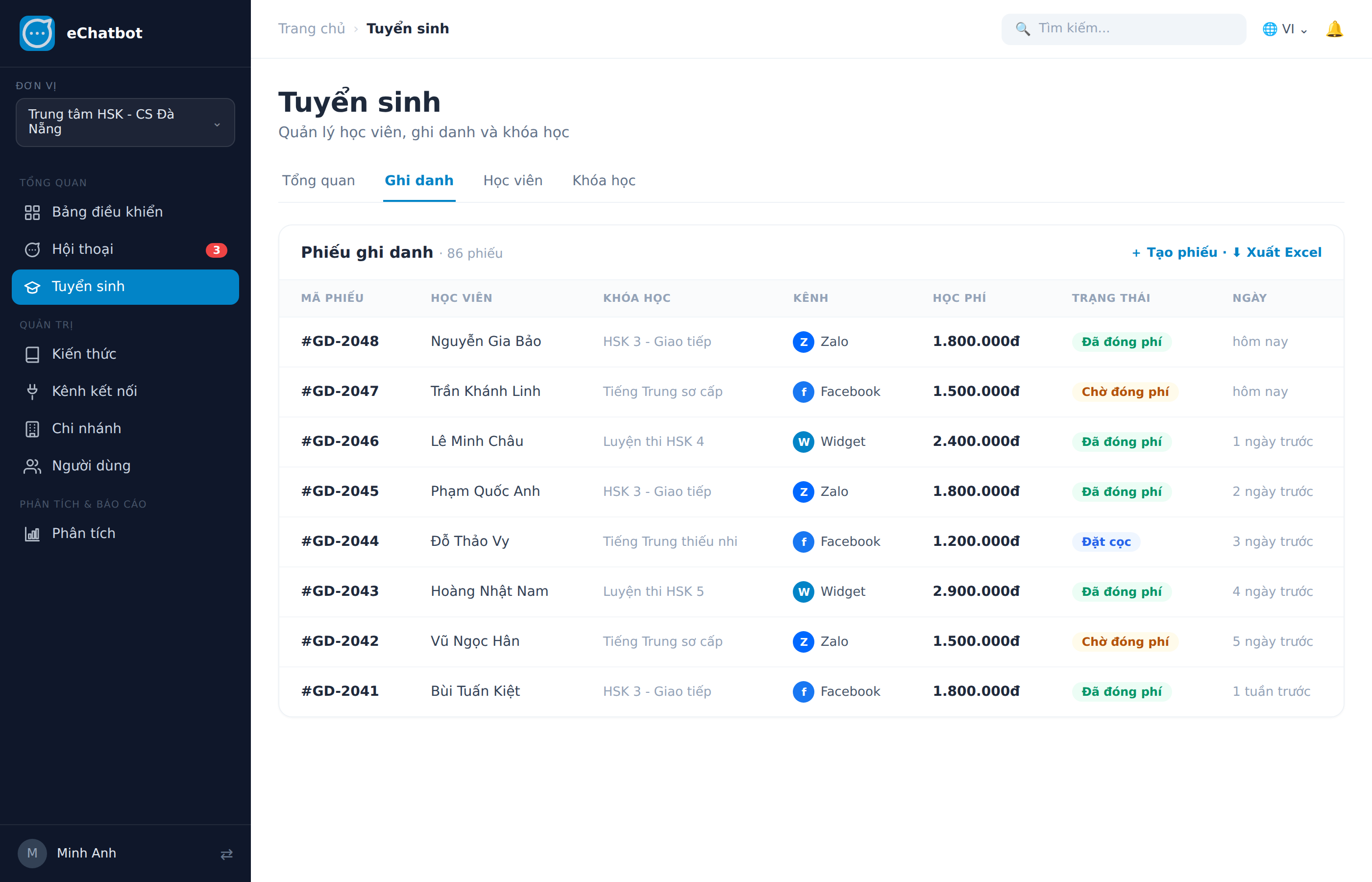Switch to the Khóa học tab

coord(604,180)
